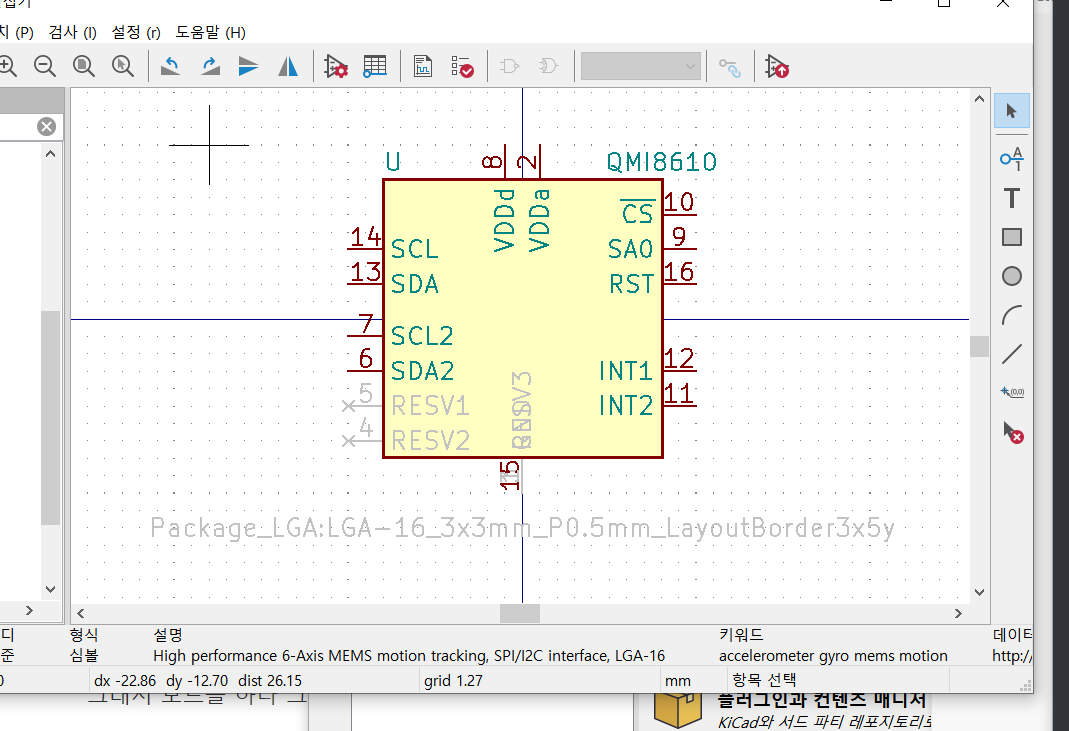Click the grid 1.27 status field
Viewport: 1069px width, 731px height.
pos(453,681)
